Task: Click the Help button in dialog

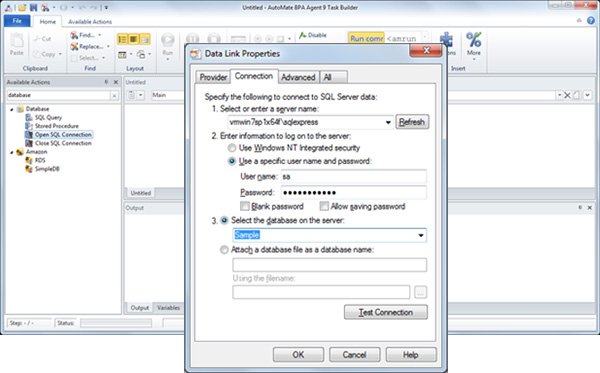Action: coord(411,355)
